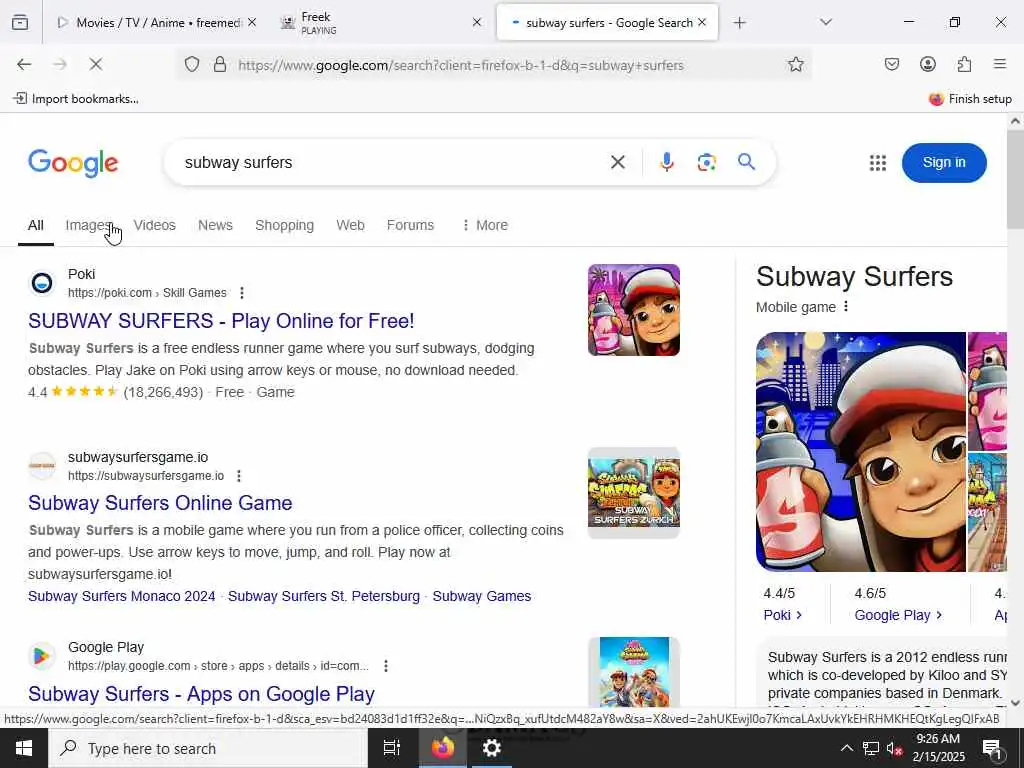Open Task View on taskbar

pos(392,748)
